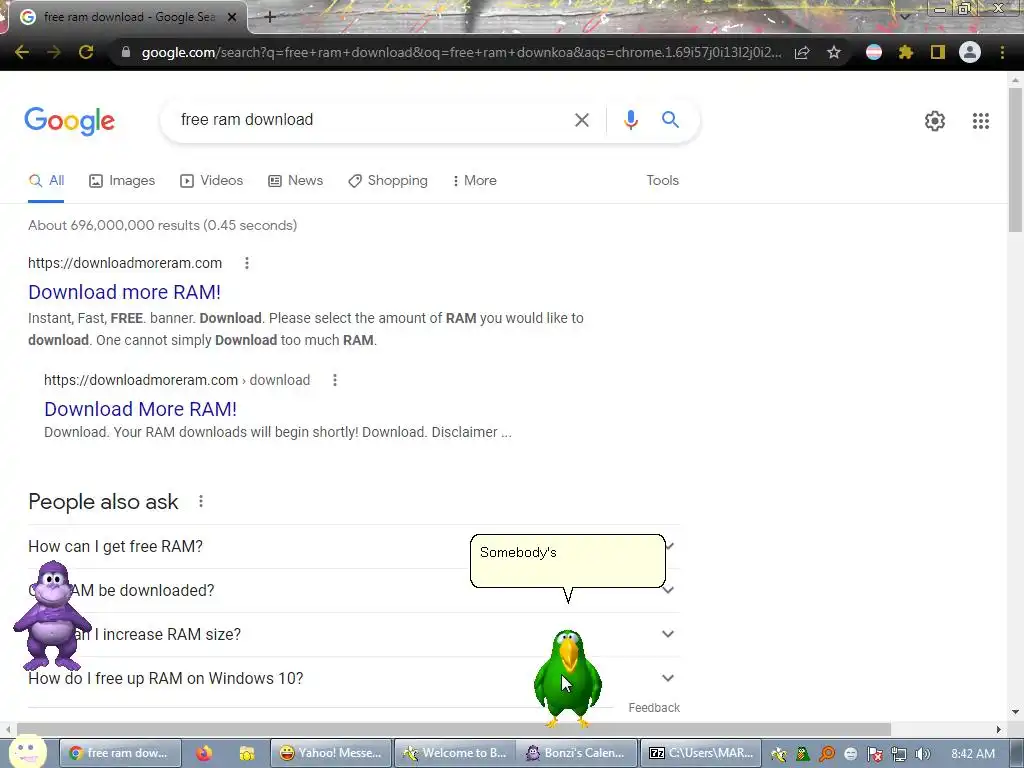
Task: Switch to the Videos tab
Action: click(x=212, y=181)
